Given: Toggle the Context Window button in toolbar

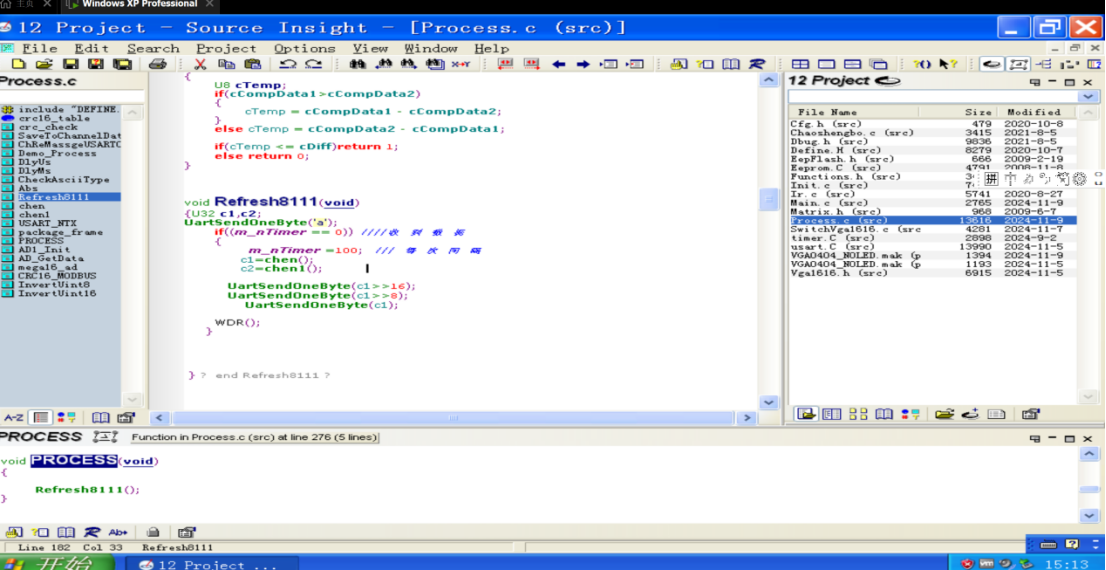Looking at the screenshot, I should [x=1018, y=64].
